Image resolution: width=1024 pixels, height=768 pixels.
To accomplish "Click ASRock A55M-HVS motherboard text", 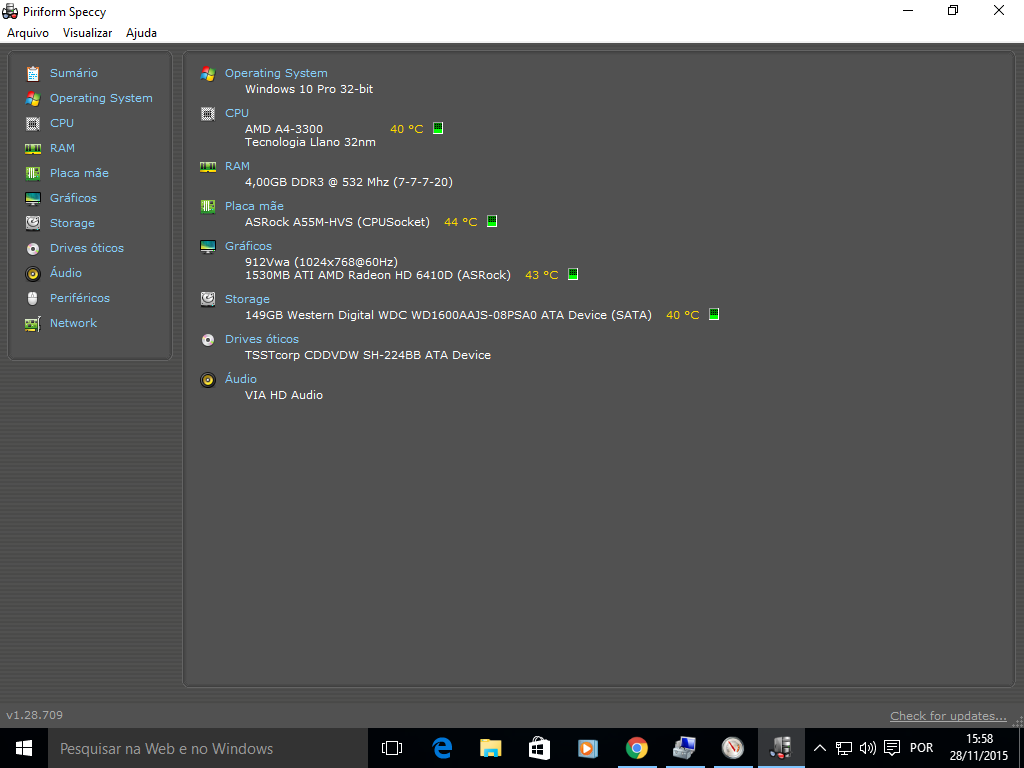I will pyautogui.click(x=338, y=222).
